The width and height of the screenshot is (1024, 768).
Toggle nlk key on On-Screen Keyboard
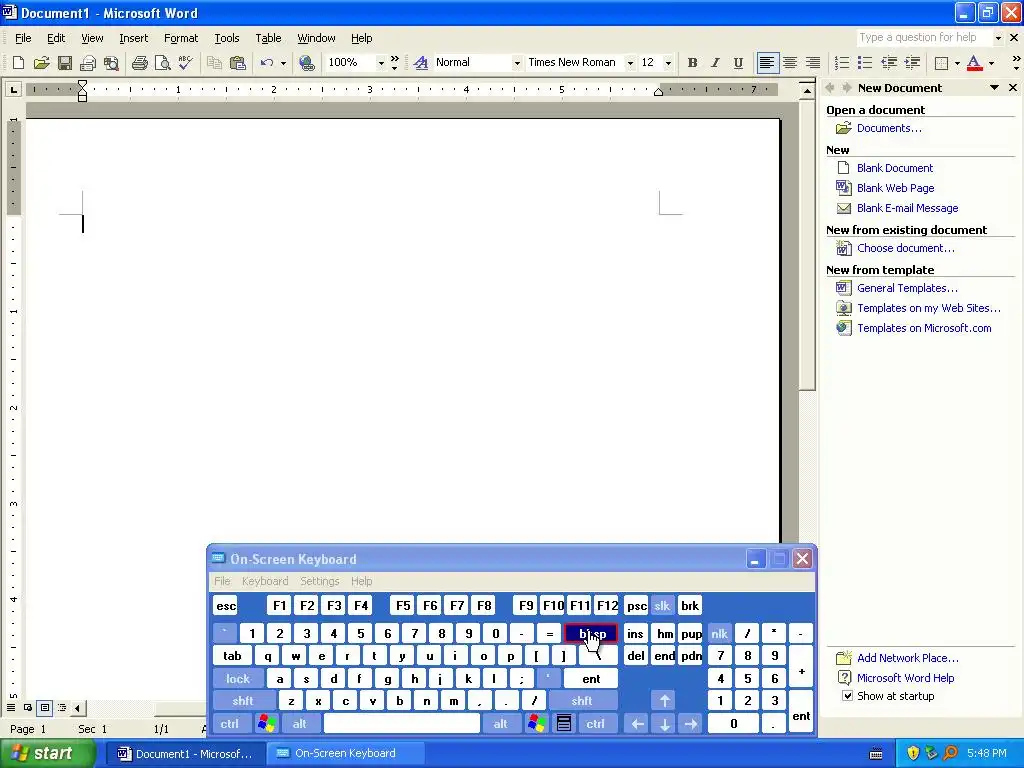point(720,633)
